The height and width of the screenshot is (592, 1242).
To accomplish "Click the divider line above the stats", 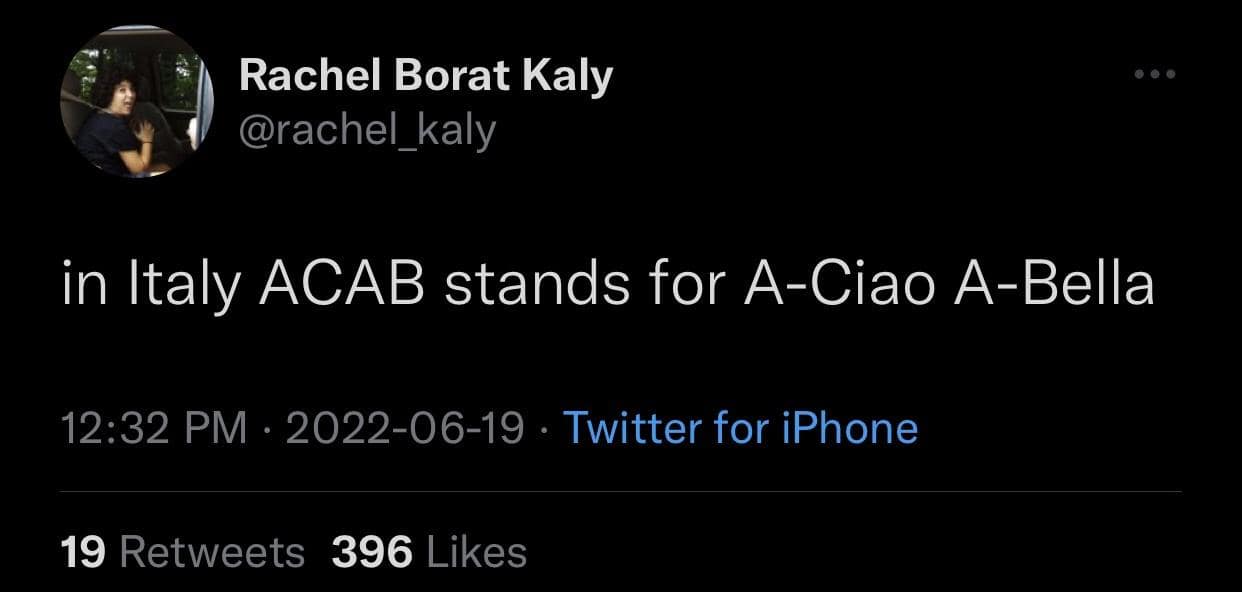I will (x=620, y=491).
